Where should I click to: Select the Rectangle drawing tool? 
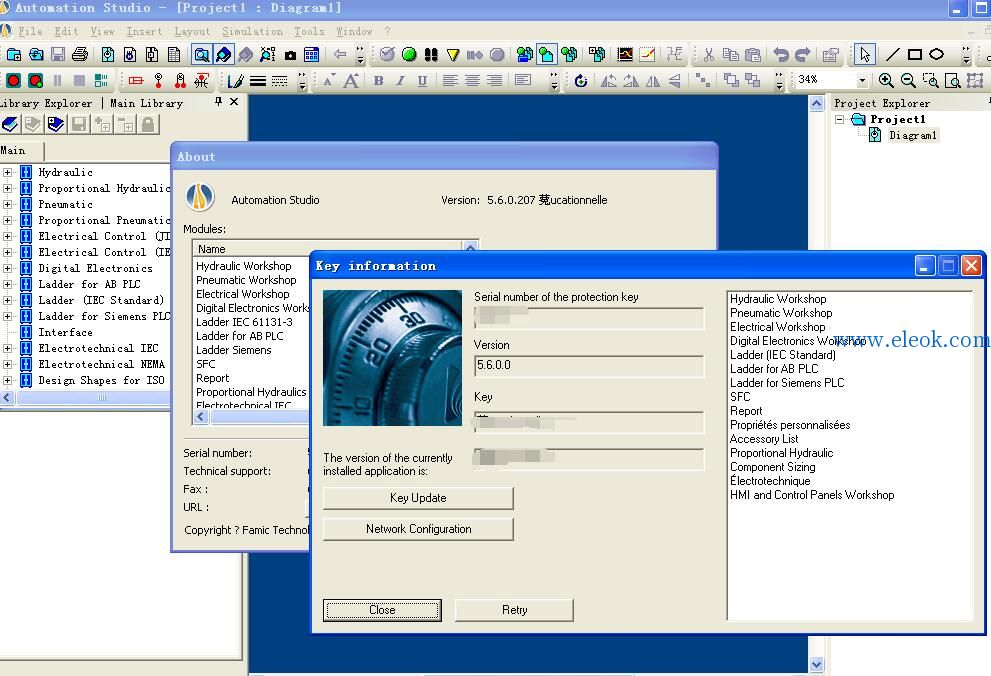[915, 55]
